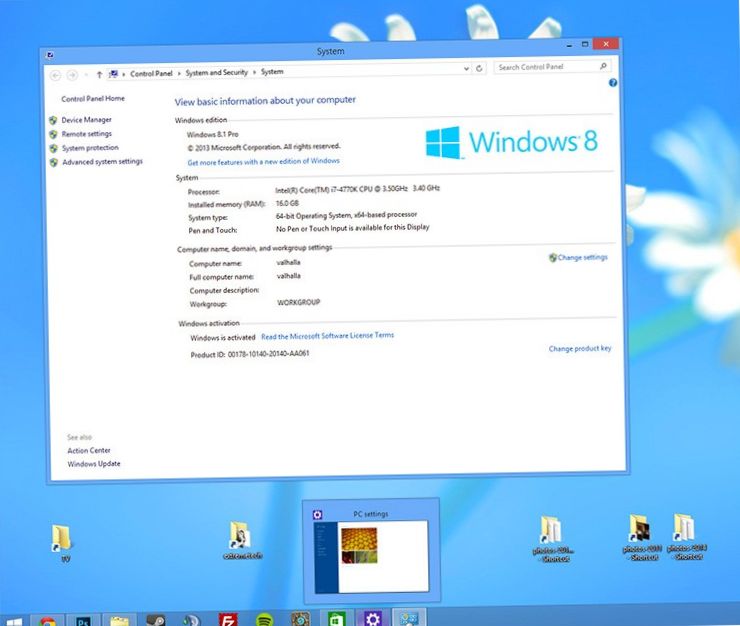Expand chevron after Control Panel in breadcrumb

pos(179,74)
